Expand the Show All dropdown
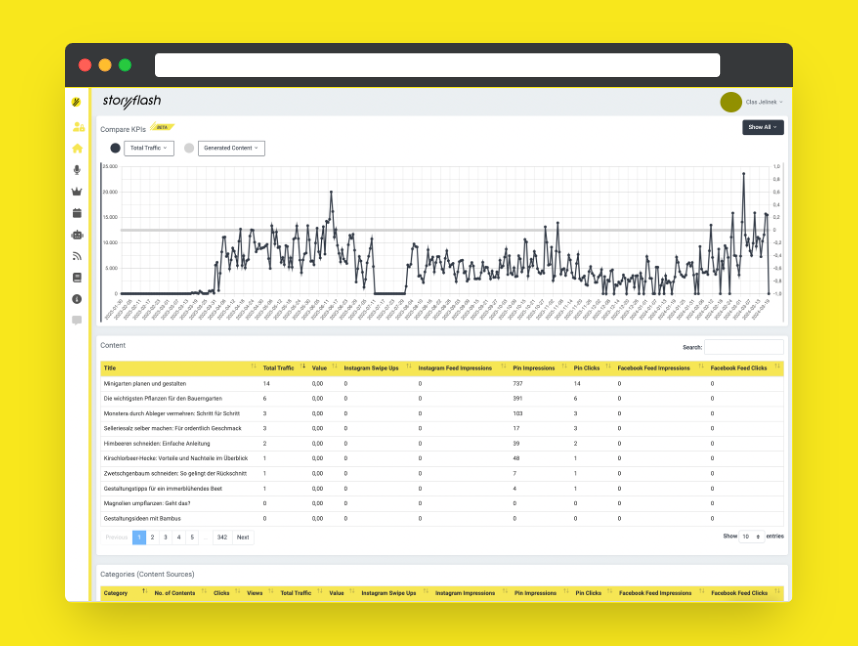858x646 pixels. [762, 127]
